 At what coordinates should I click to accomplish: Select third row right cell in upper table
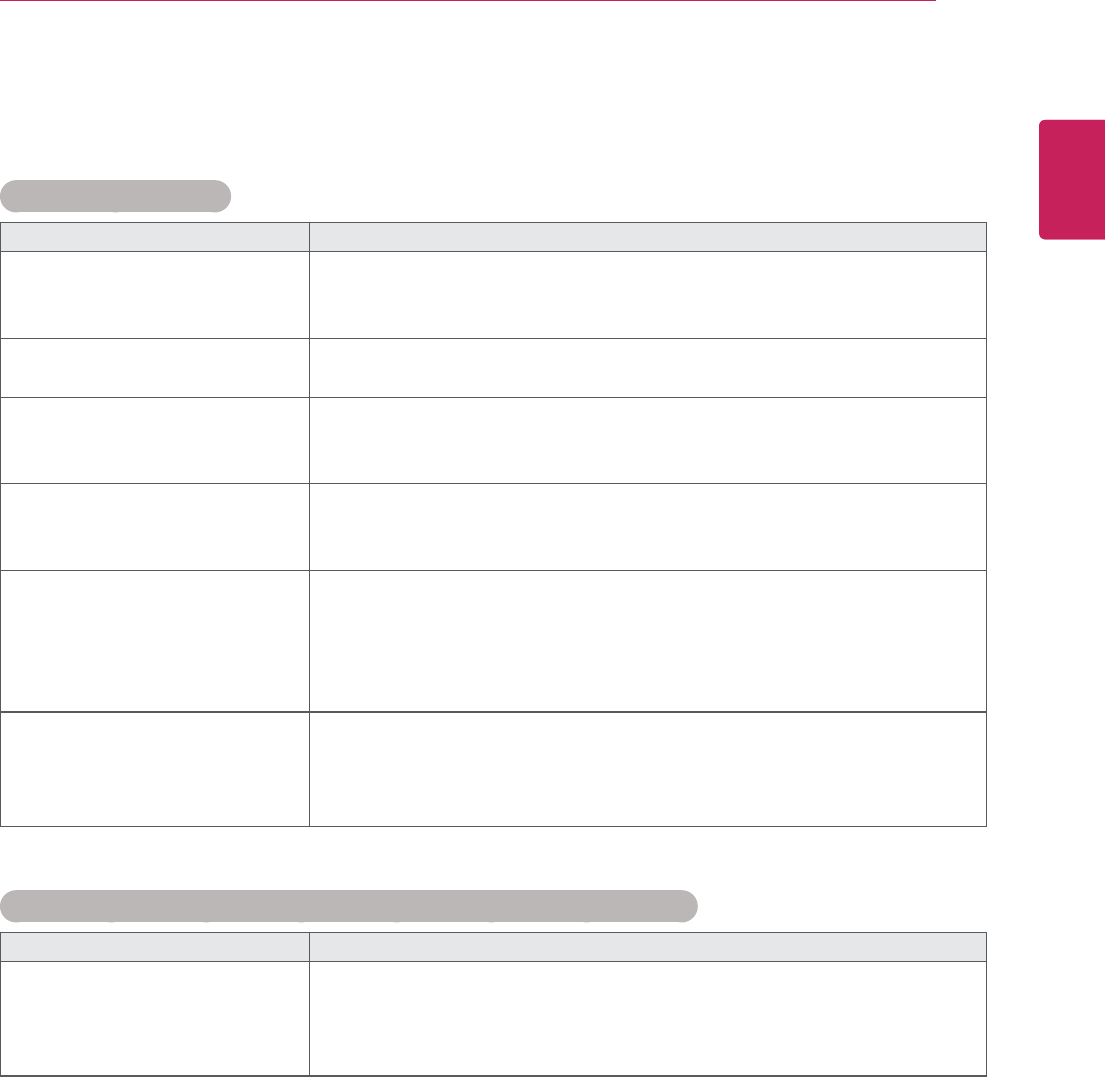647,440
